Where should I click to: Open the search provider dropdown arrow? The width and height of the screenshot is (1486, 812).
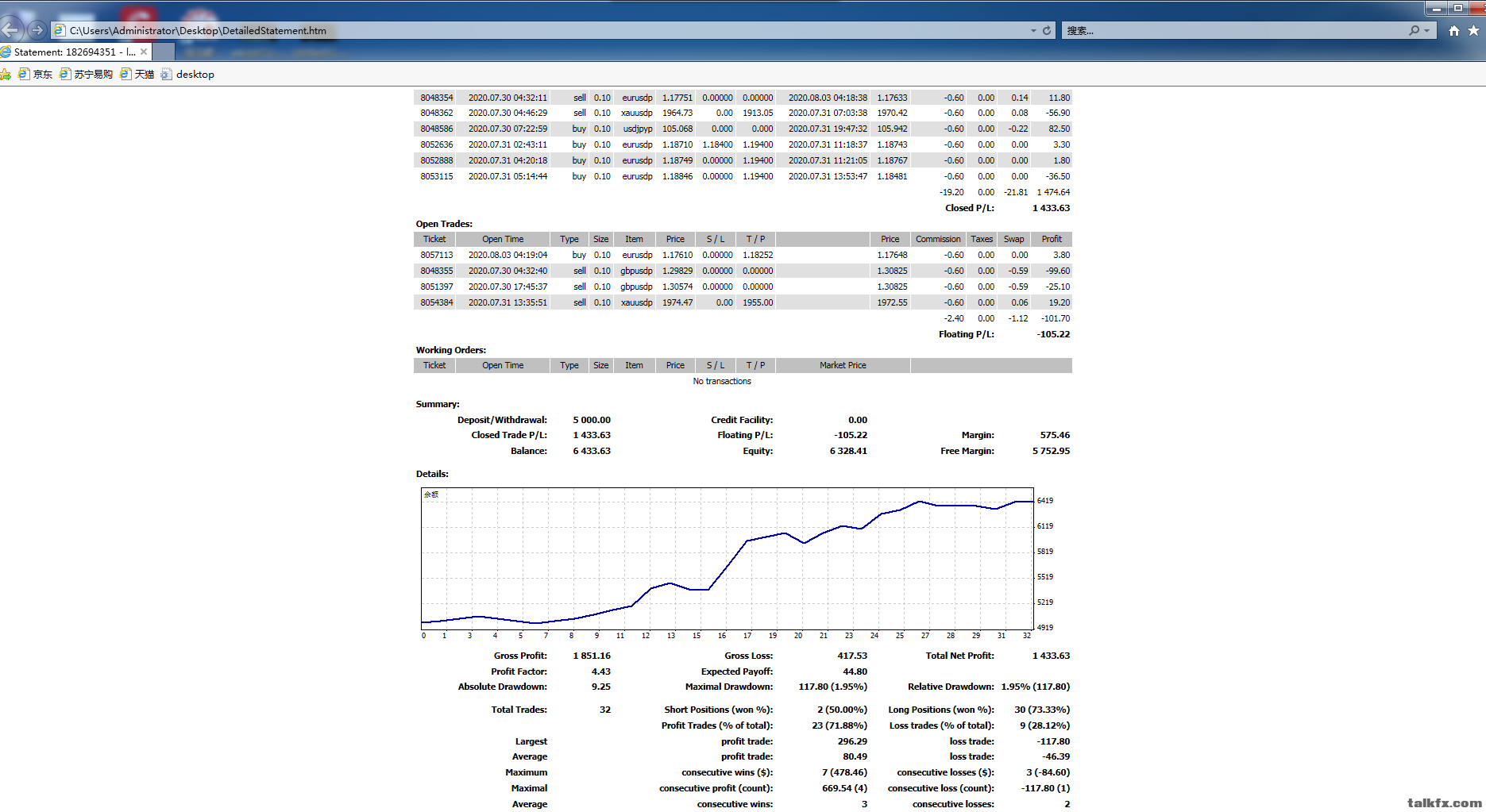[x=1427, y=31]
